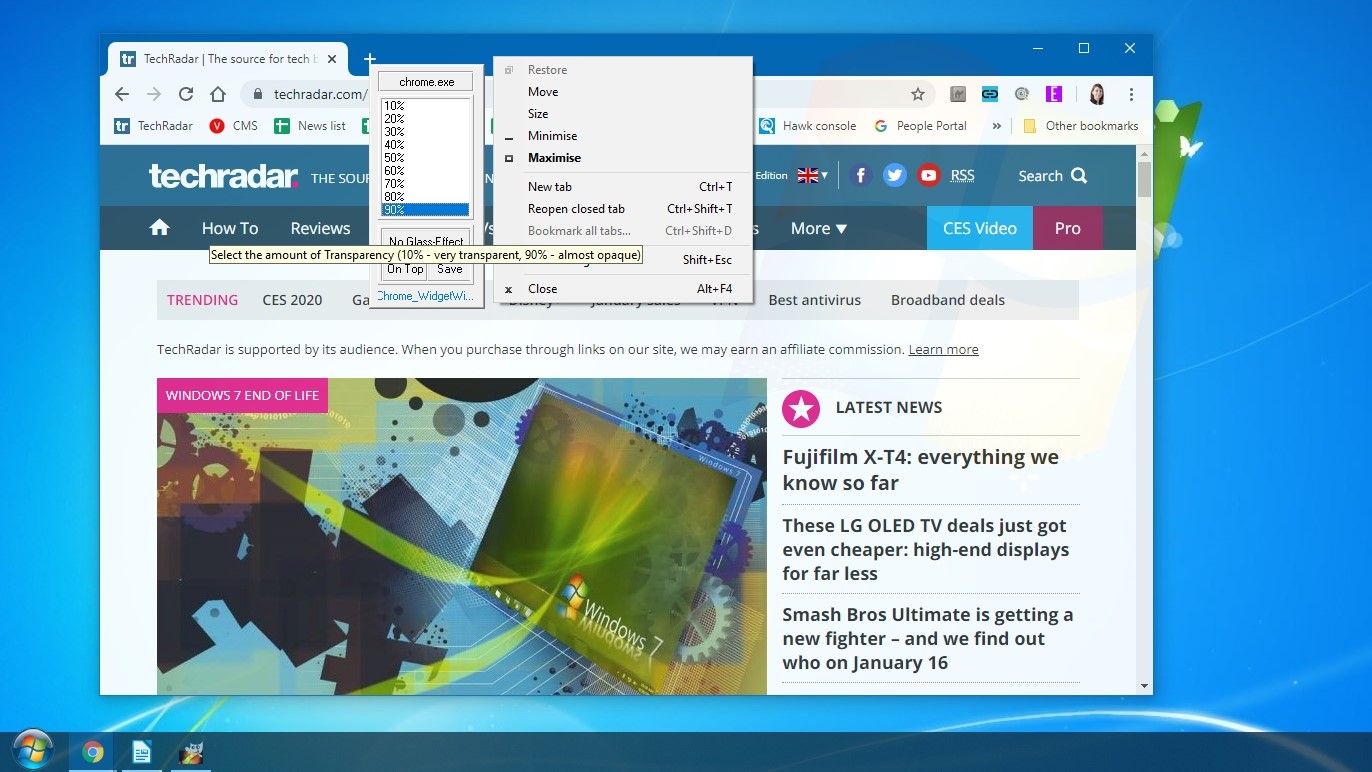1372x772 pixels.
Task: Open the People Portal bookmark
Action: (x=920, y=126)
